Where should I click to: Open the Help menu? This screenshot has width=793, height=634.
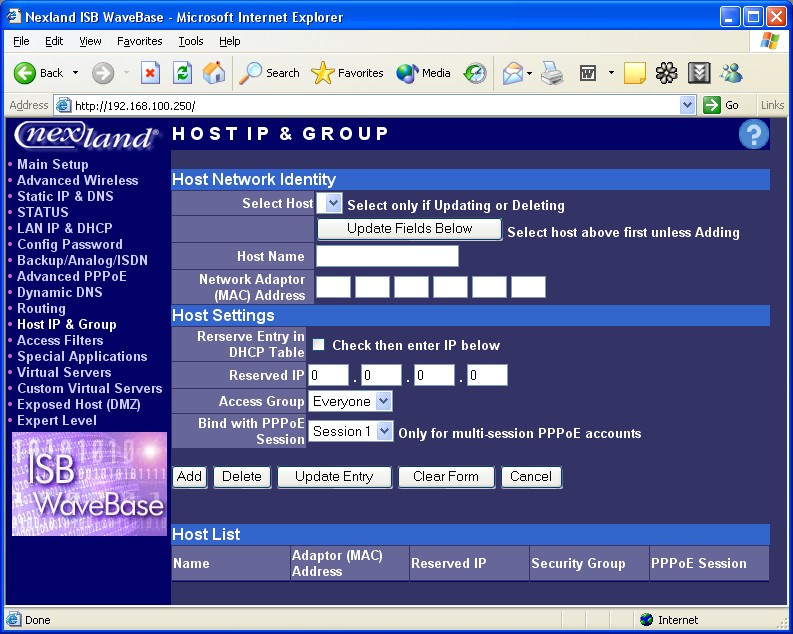[230, 41]
